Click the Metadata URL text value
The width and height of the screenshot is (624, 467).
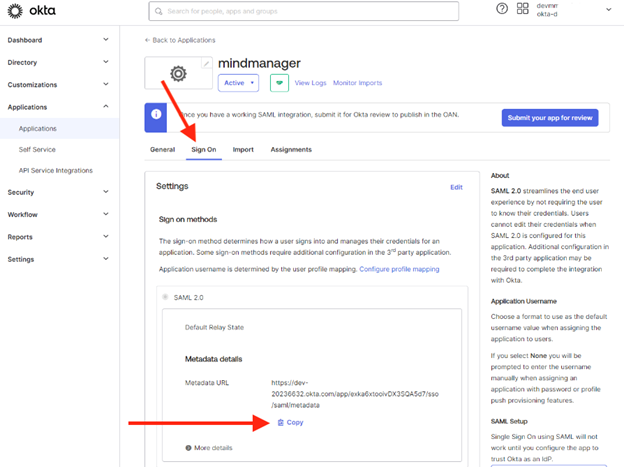(x=355, y=394)
